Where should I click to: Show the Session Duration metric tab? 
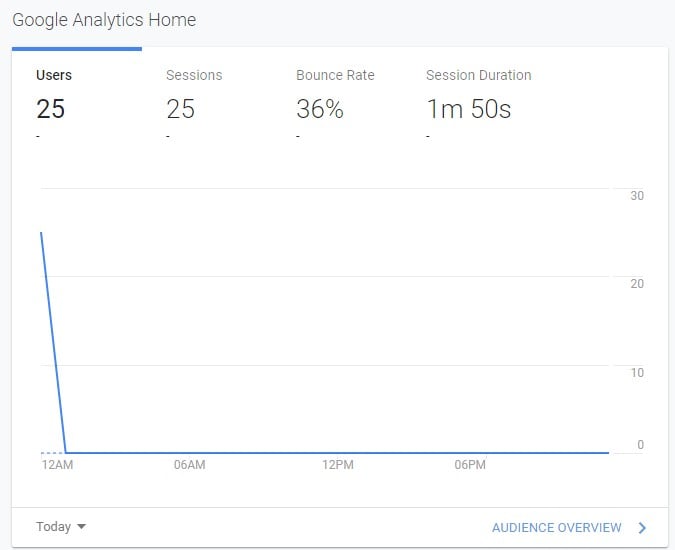pyautogui.click(x=478, y=75)
